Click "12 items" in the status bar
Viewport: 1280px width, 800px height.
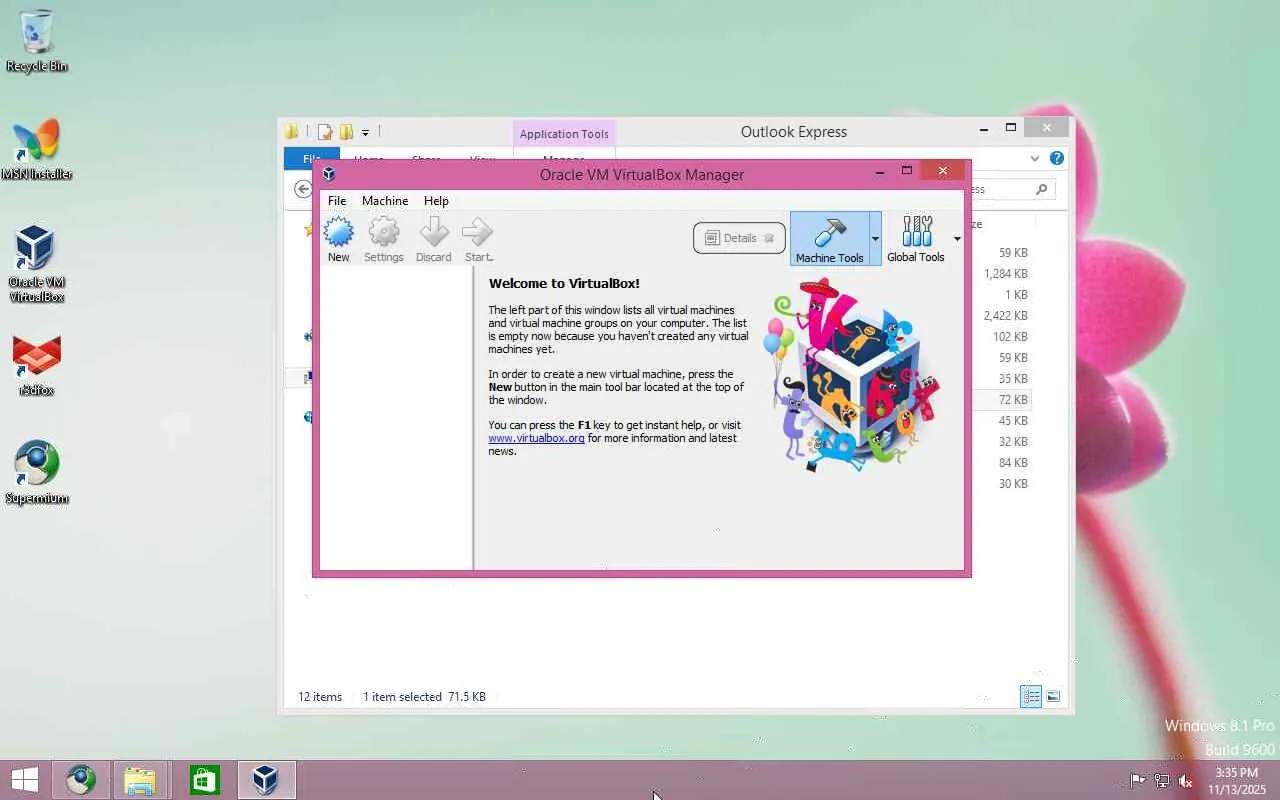(320, 697)
